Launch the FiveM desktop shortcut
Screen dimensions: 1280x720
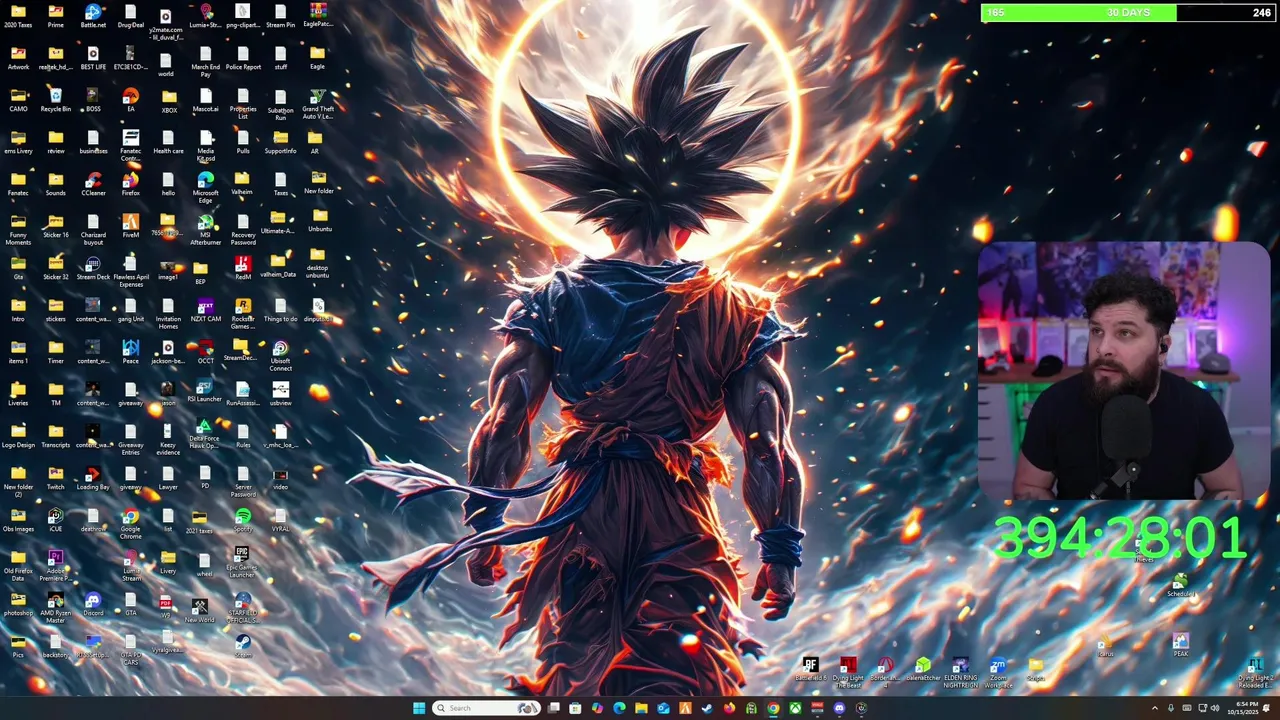(131, 226)
